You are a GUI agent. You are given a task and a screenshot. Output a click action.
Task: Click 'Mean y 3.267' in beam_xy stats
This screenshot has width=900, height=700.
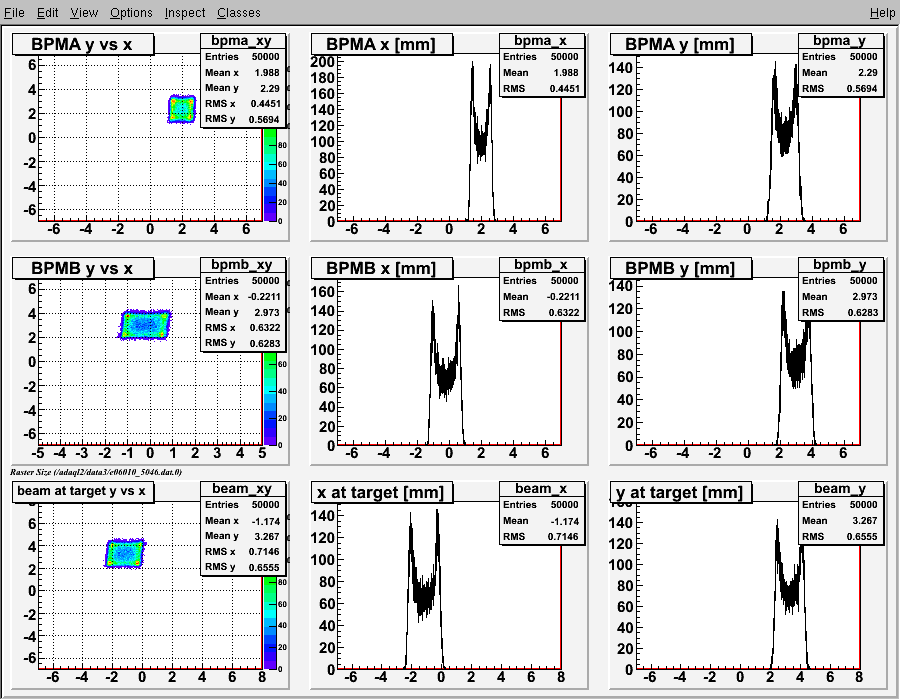click(243, 536)
